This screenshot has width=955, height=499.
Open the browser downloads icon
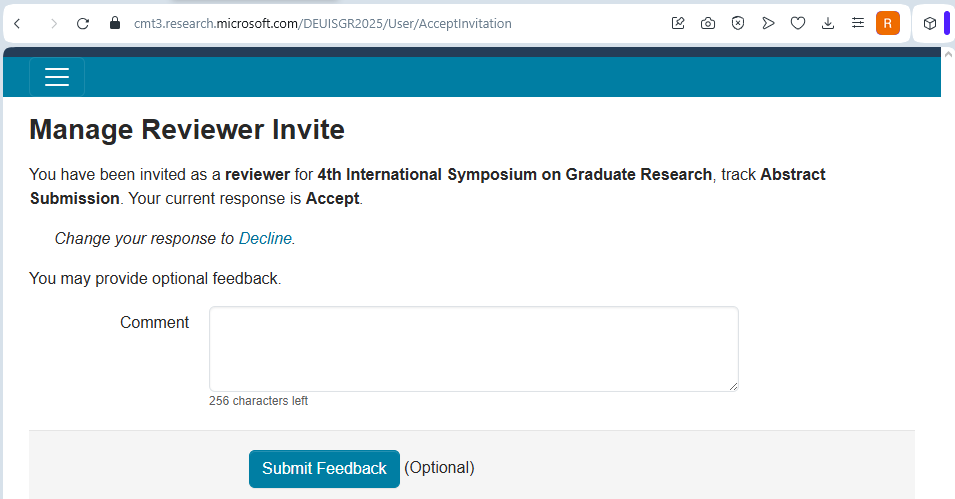(828, 23)
